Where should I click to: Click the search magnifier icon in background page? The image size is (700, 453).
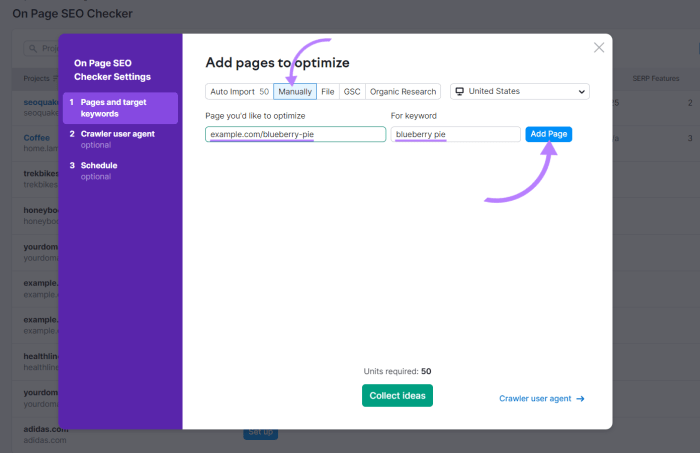click(x=33, y=48)
